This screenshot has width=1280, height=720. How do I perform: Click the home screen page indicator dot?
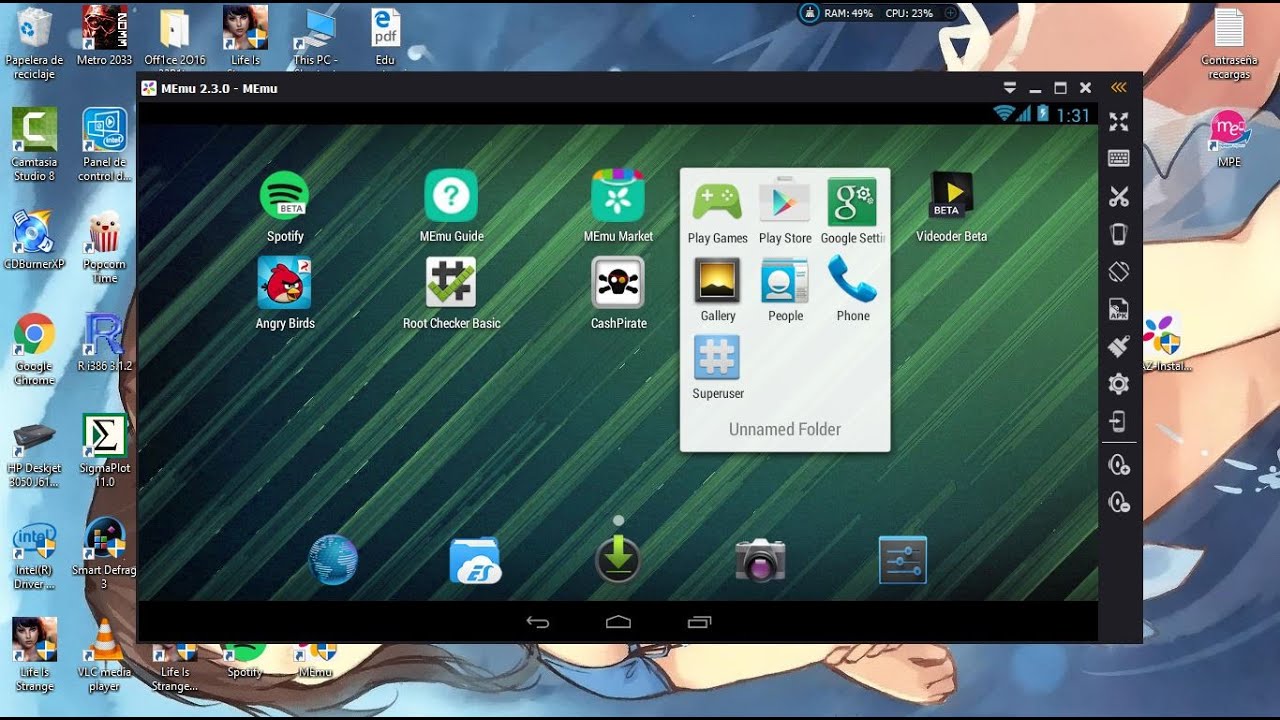coord(618,521)
